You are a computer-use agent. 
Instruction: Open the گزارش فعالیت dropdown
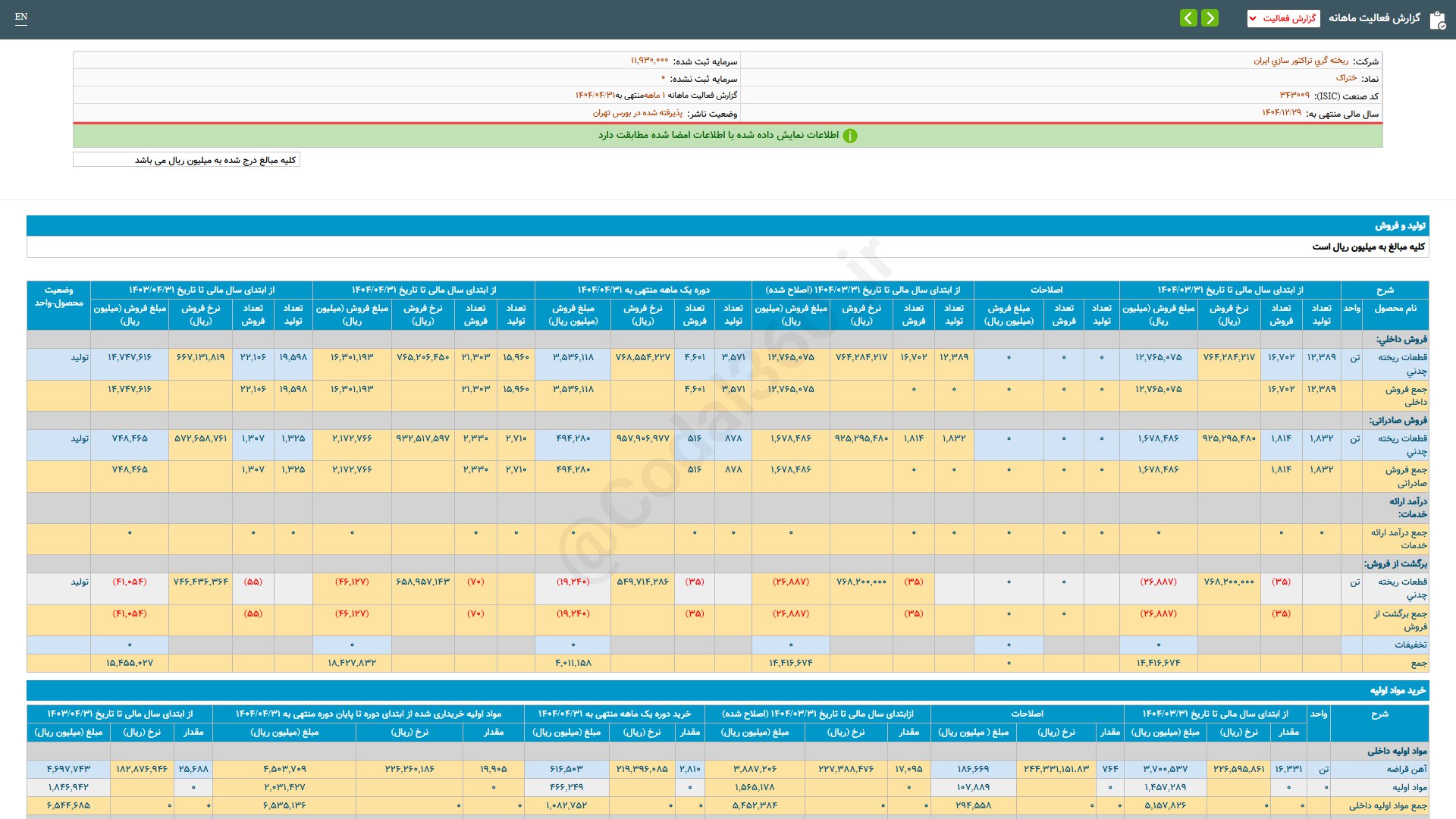pyautogui.click(x=1283, y=18)
